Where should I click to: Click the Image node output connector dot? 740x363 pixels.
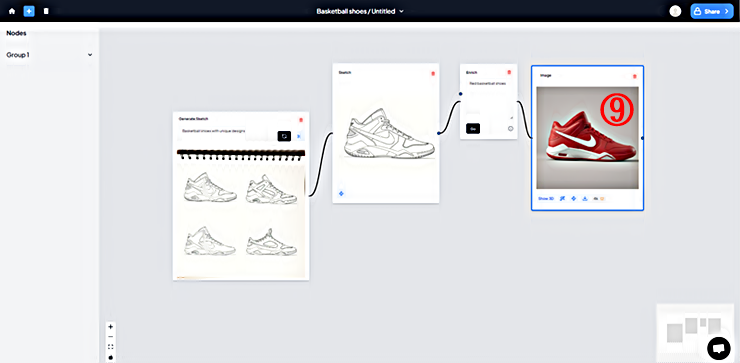click(643, 138)
